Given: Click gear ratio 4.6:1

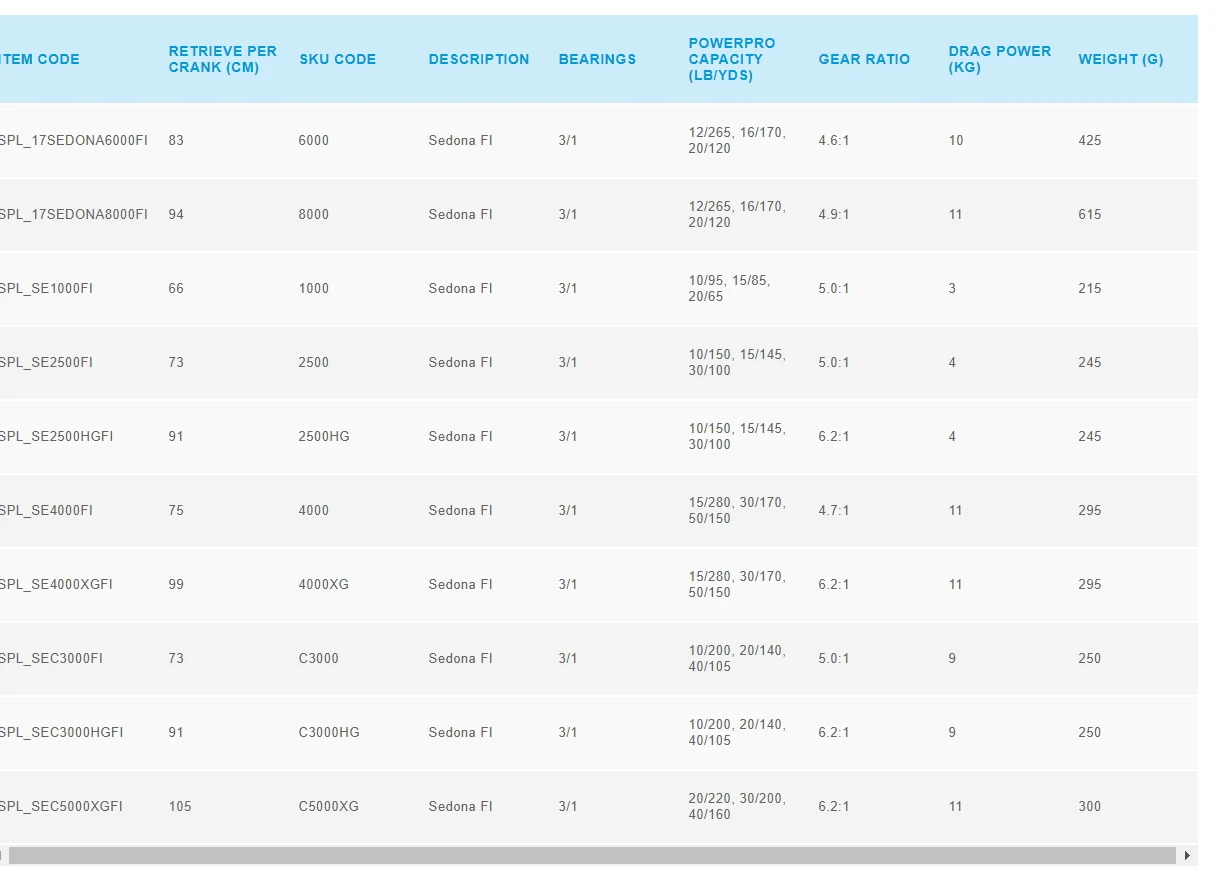Looking at the screenshot, I should coord(834,140).
